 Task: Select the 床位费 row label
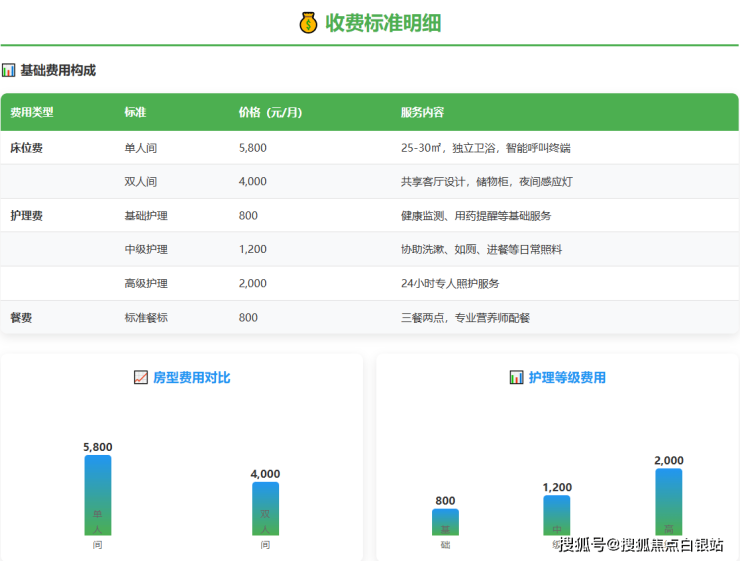(x=26, y=147)
